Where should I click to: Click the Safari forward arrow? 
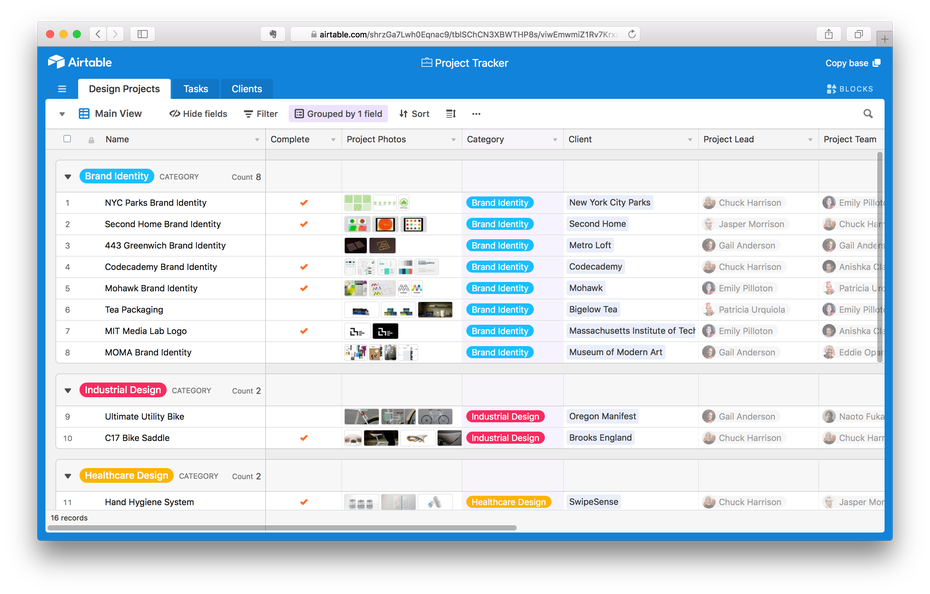116,34
